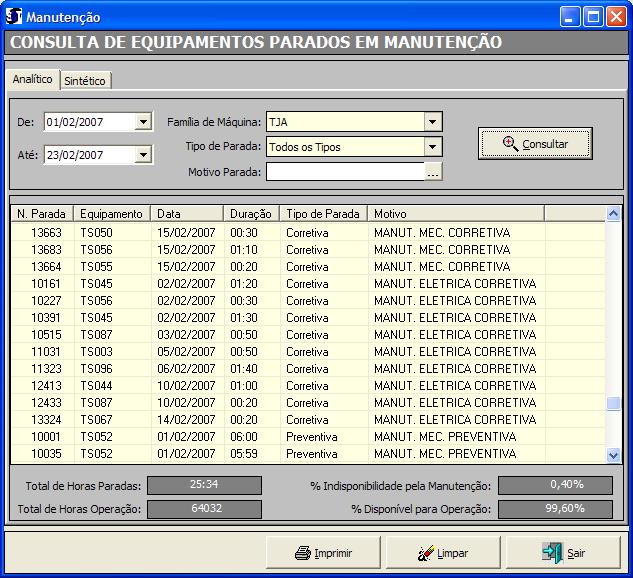Click the printer icon on Imprimir

(x=303, y=553)
